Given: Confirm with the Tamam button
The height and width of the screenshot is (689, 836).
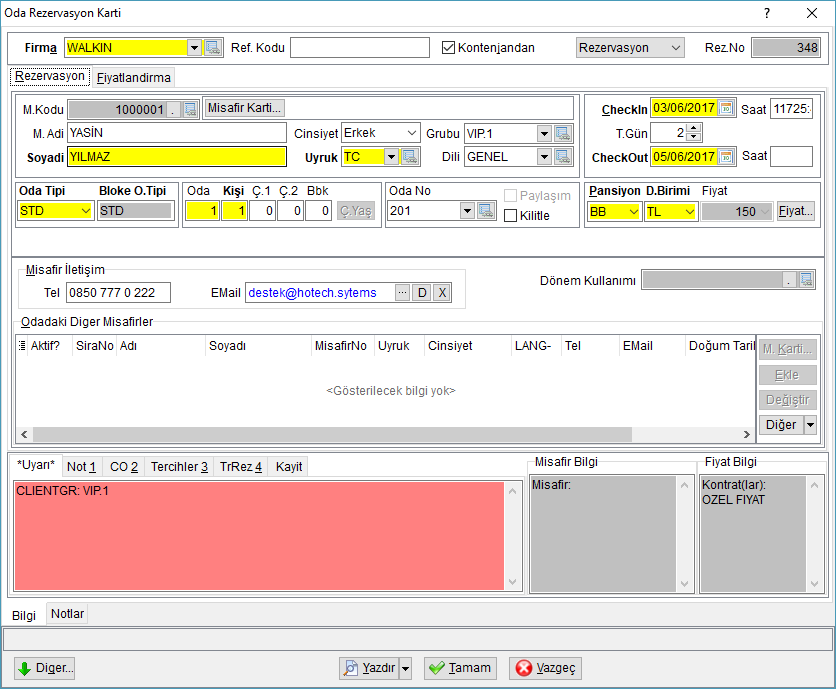Looking at the screenshot, I should [460, 668].
